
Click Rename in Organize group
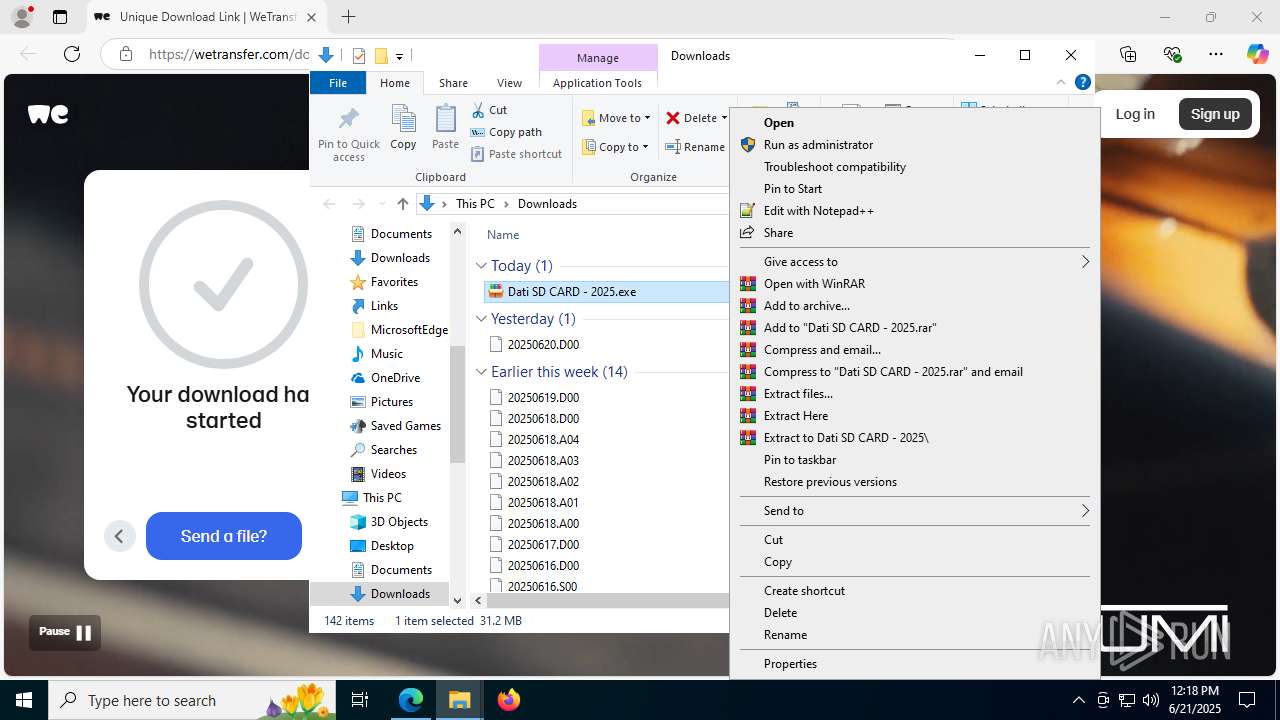(696, 147)
